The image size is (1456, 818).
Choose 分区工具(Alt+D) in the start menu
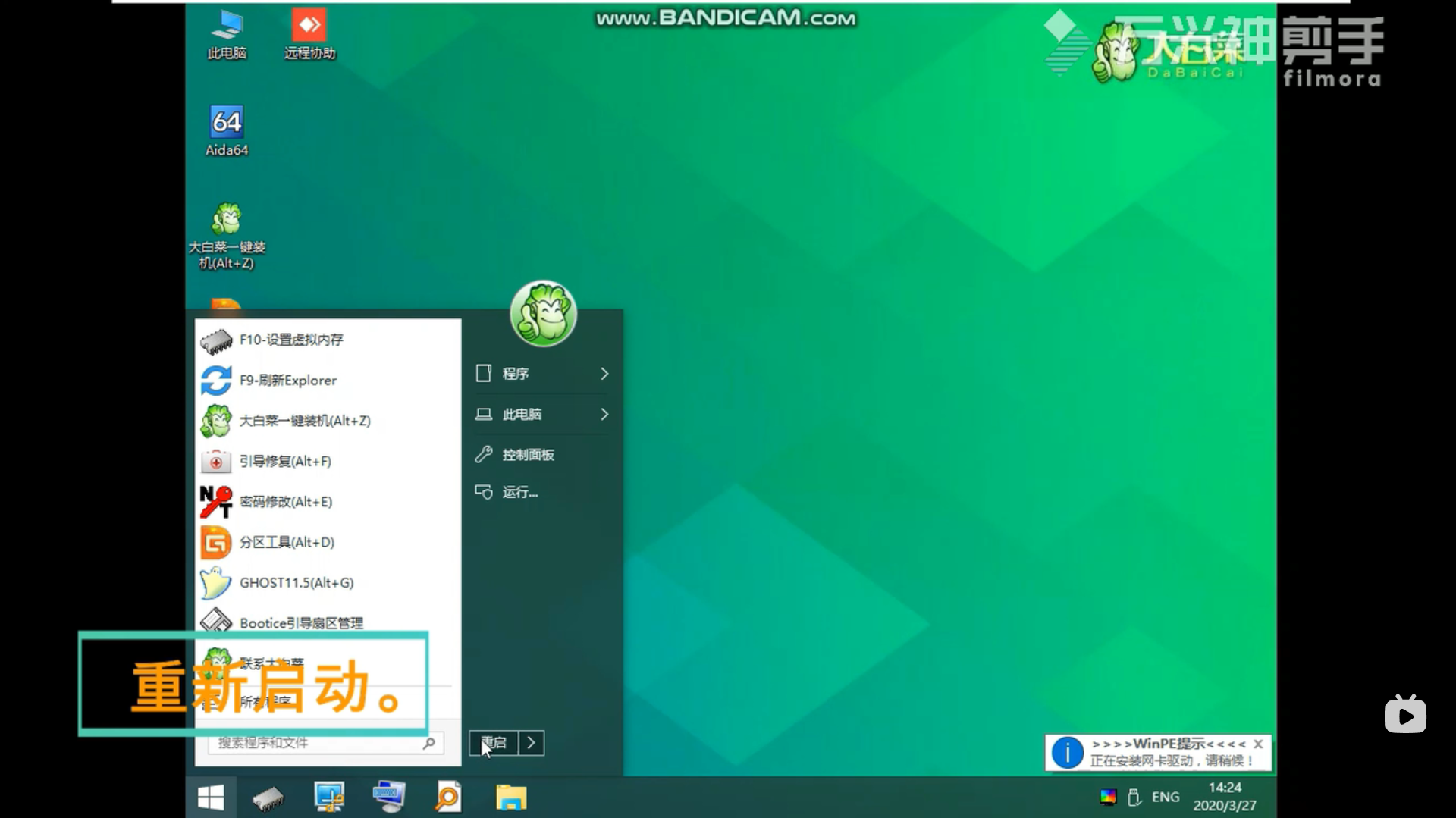[x=287, y=542]
